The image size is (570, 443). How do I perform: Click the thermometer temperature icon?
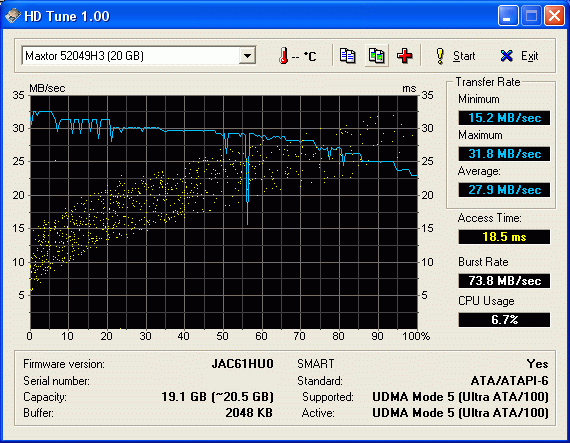(x=284, y=56)
